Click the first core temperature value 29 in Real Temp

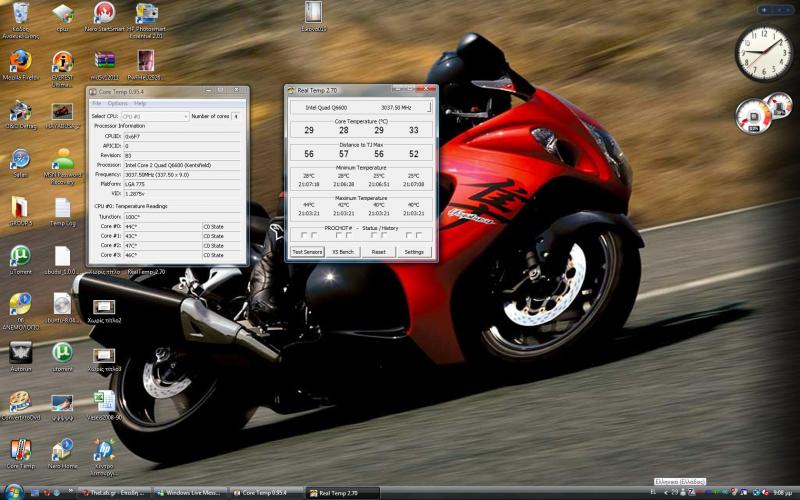tap(309, 131)
